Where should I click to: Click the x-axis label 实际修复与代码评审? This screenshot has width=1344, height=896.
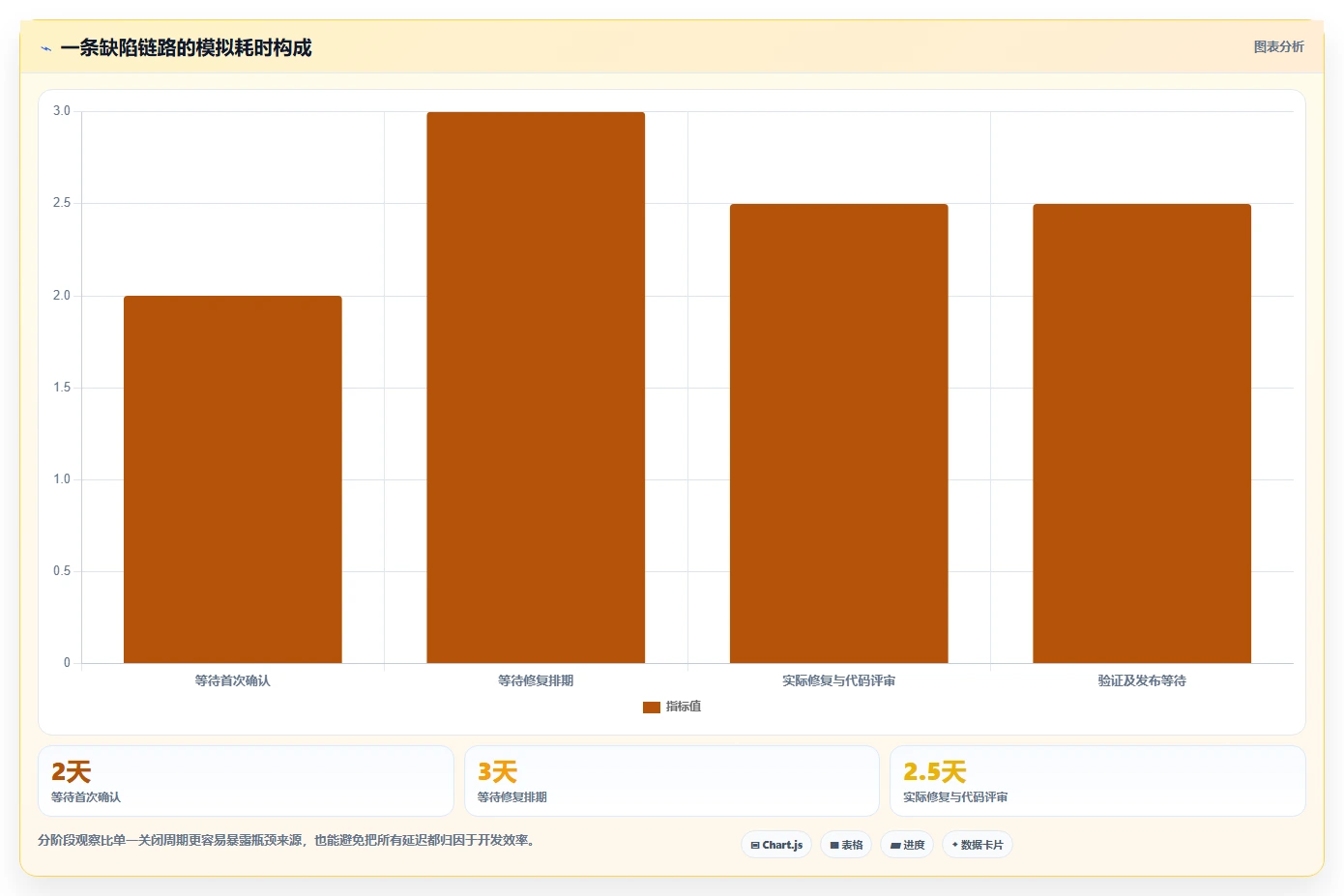pyautogui.click(x=839, y=680)
